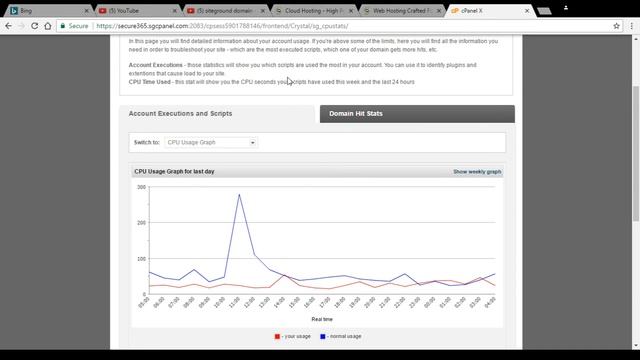Click the scrollbar down arrow
The image size is (640, 360).
(636, 346)
